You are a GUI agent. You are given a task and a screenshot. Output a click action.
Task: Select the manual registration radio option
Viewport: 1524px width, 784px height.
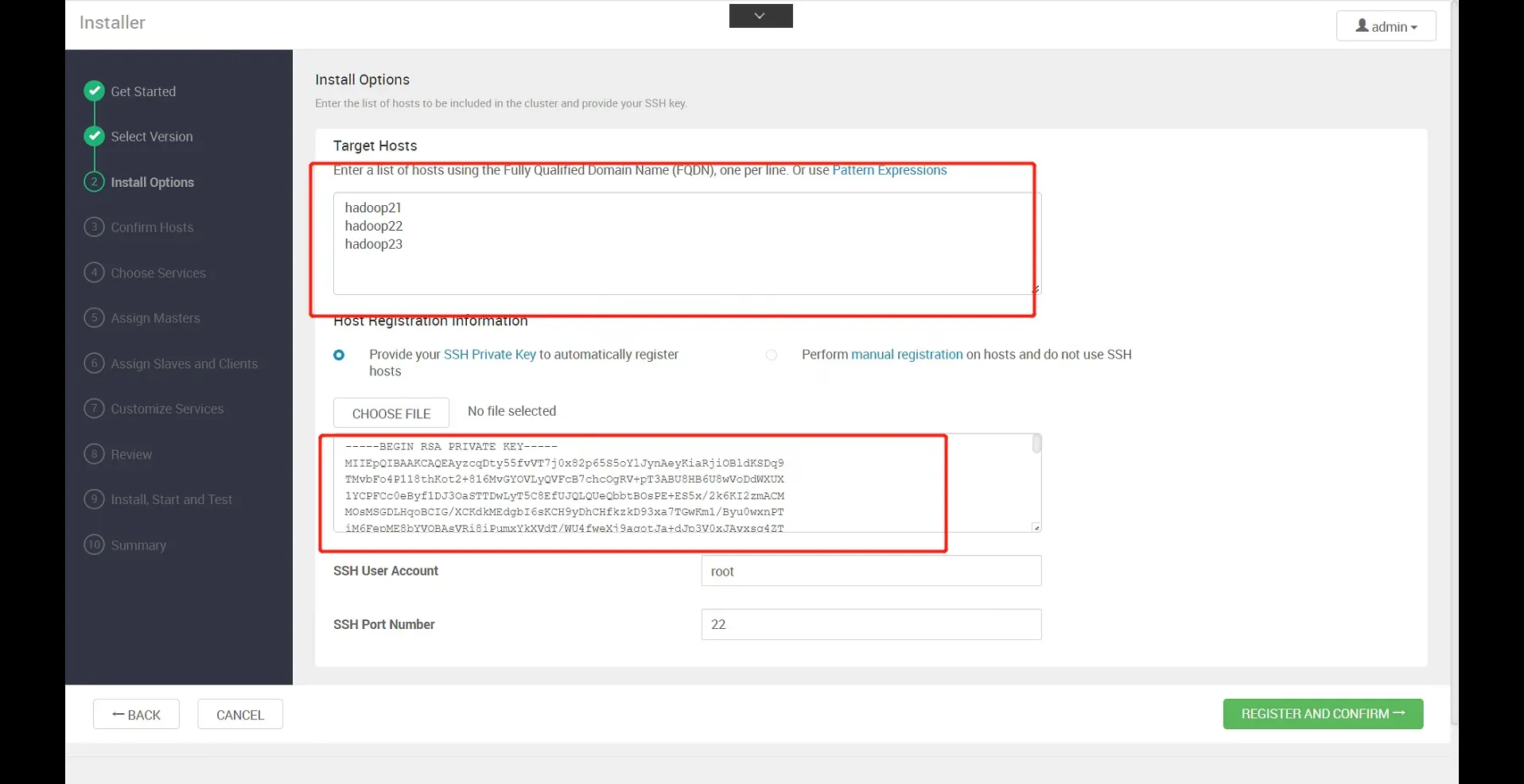tap(771, 355)
